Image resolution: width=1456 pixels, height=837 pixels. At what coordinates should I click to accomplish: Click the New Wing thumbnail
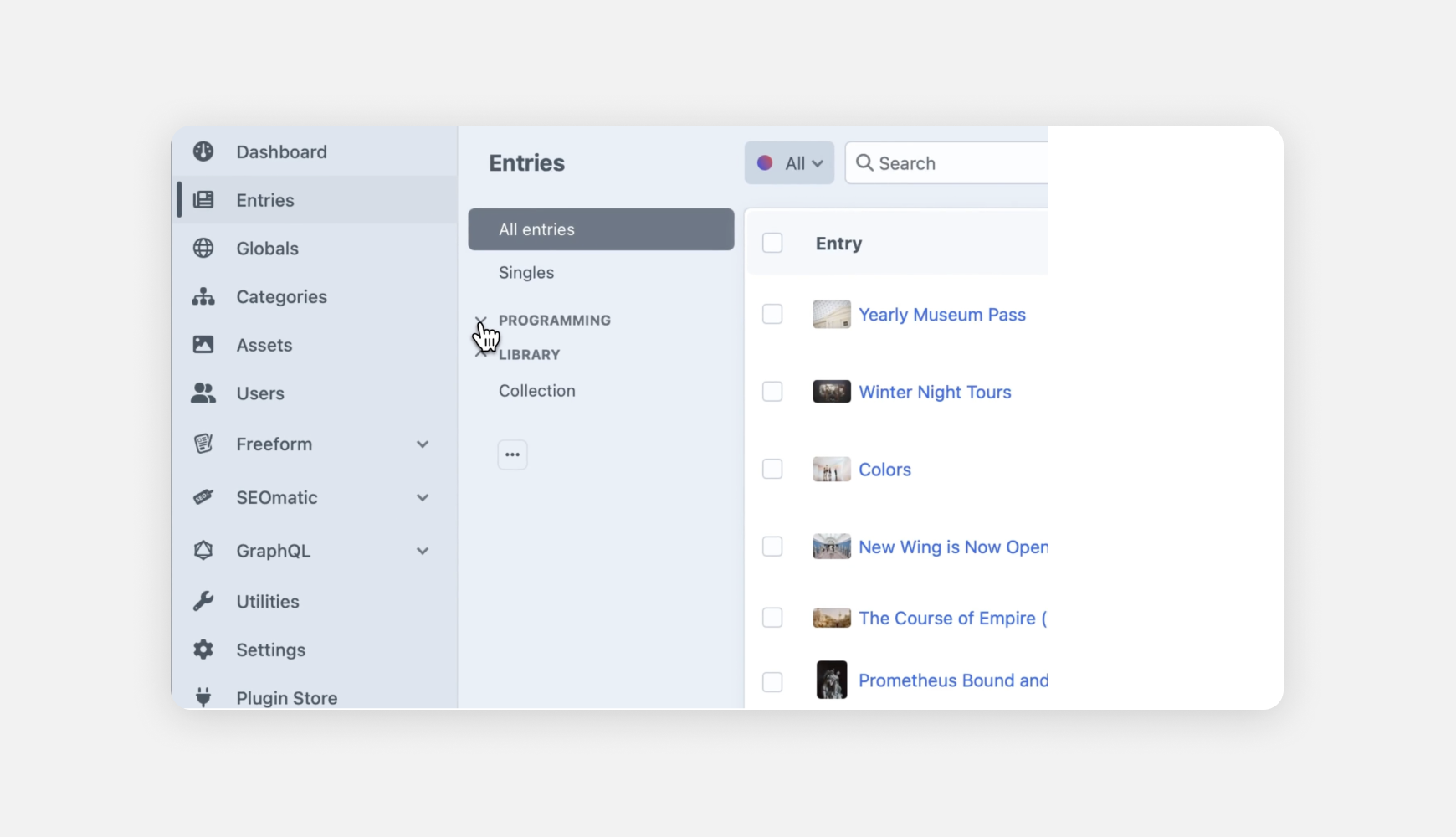point(832,547)
